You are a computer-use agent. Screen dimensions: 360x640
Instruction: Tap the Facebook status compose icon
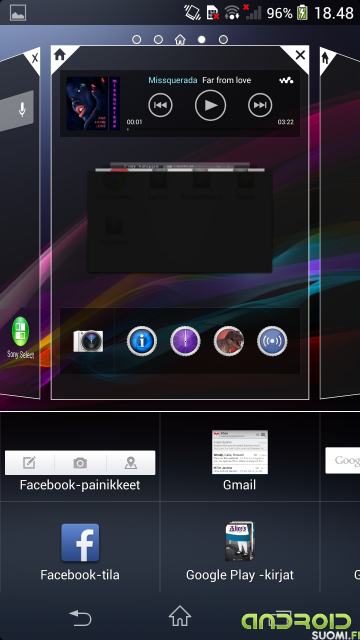(x=29, y=463)
